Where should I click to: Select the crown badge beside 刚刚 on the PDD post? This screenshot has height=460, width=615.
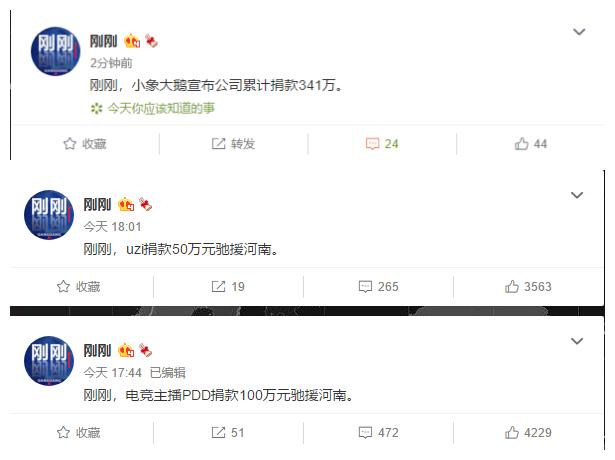tap(126, 350)
